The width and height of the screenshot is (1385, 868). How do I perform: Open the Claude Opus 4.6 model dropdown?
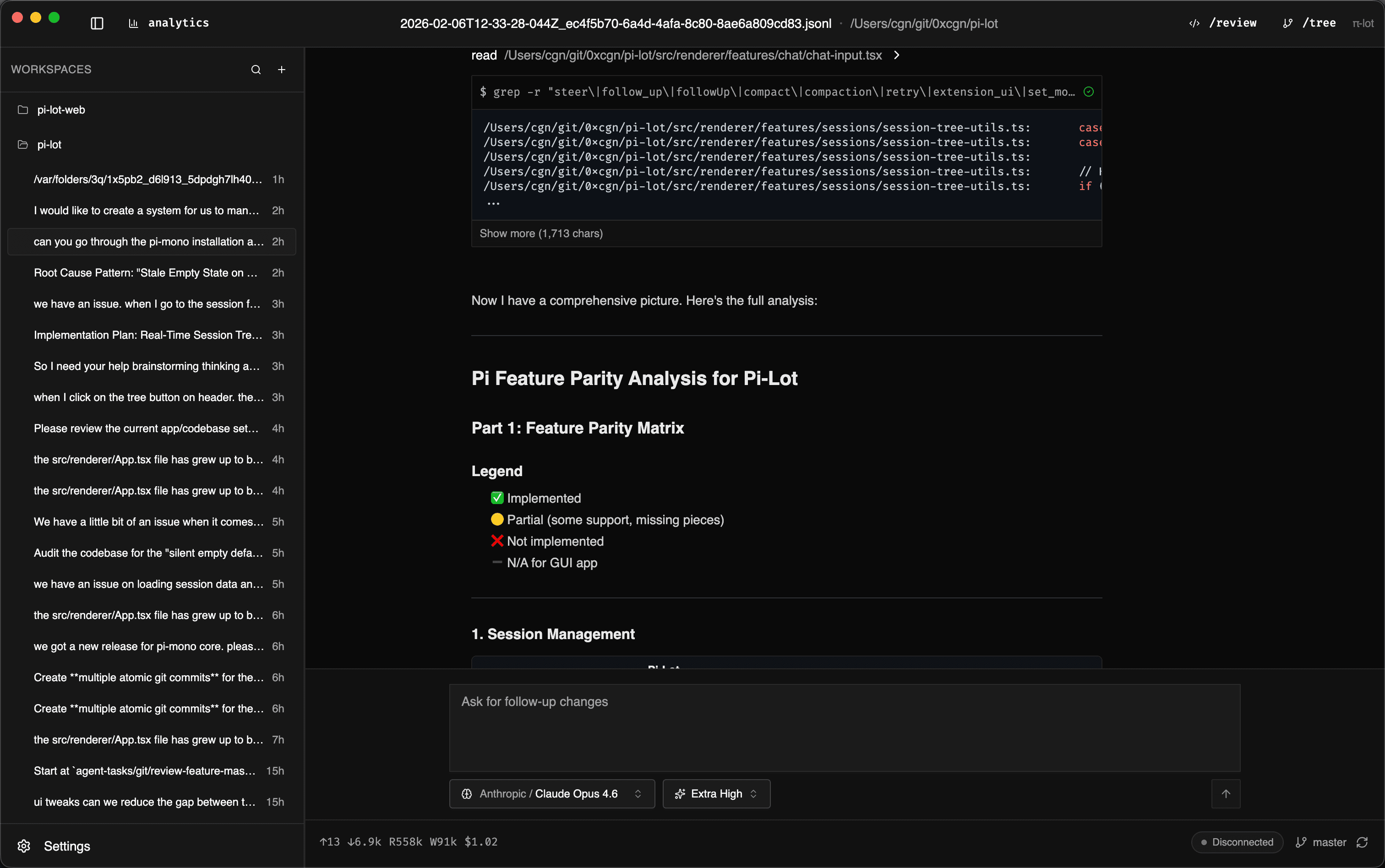551,793
